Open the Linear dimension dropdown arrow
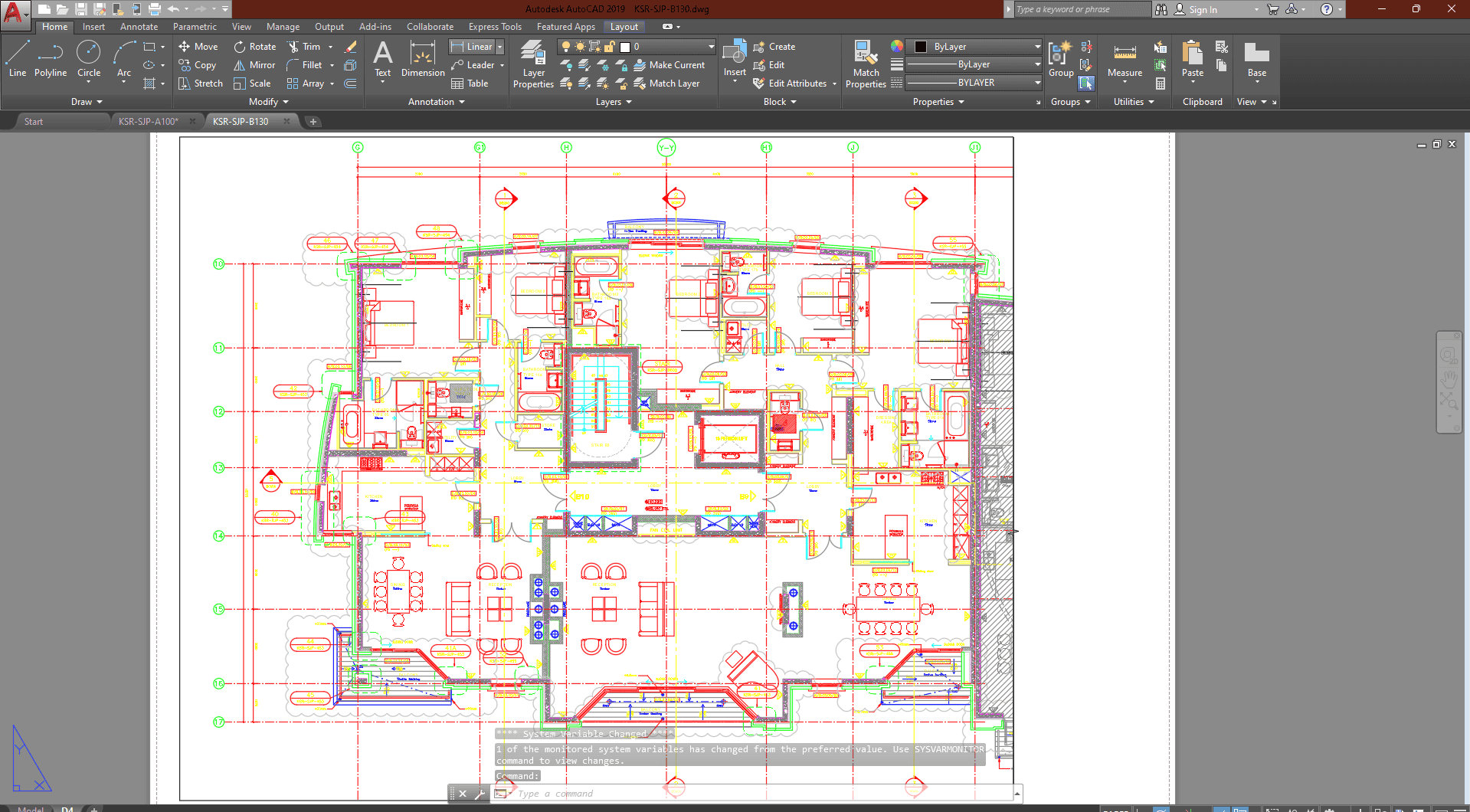This screenshot has width=1470, height=812. (x=500, y=47)
